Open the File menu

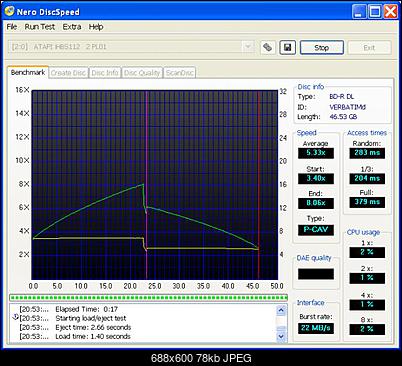(12, 27)
